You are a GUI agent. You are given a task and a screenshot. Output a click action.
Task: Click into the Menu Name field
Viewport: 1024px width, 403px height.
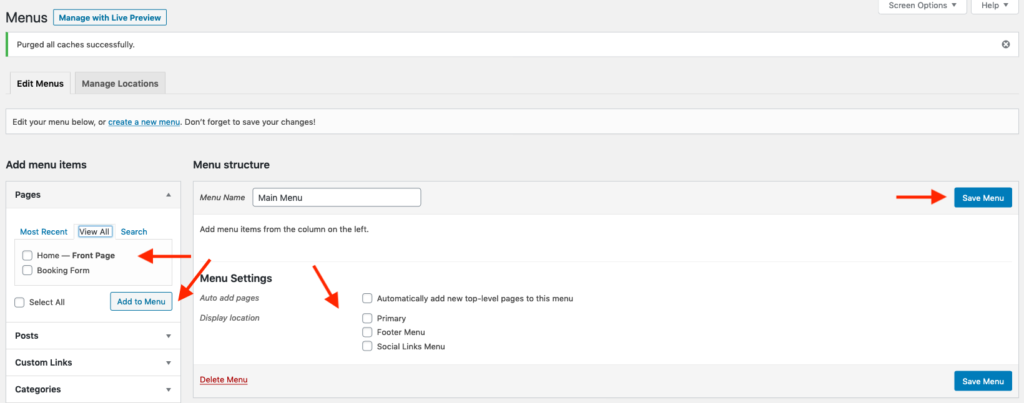tap(336, 198)
